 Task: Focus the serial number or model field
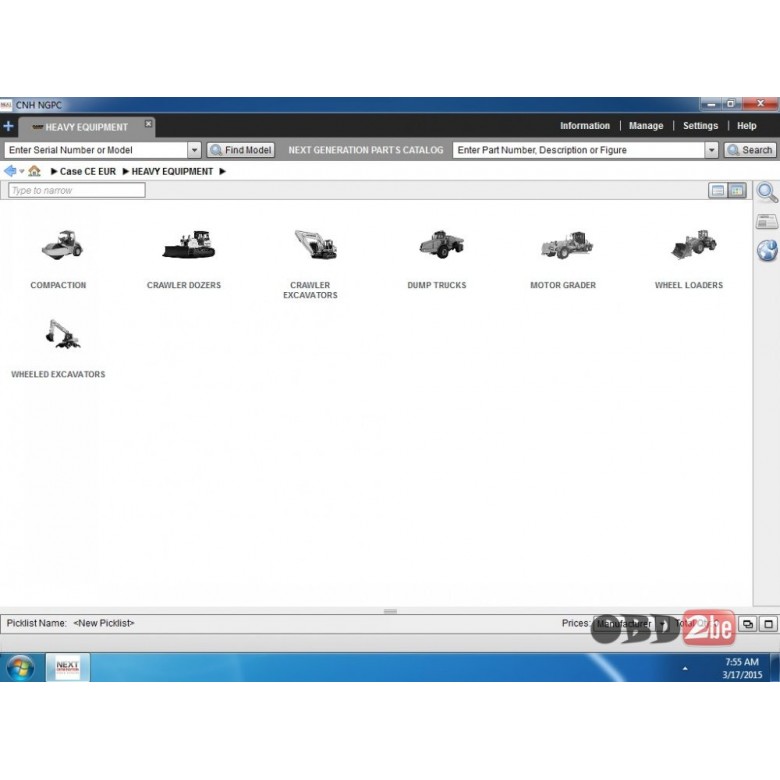pyautogui.click(x=96, y=150)
